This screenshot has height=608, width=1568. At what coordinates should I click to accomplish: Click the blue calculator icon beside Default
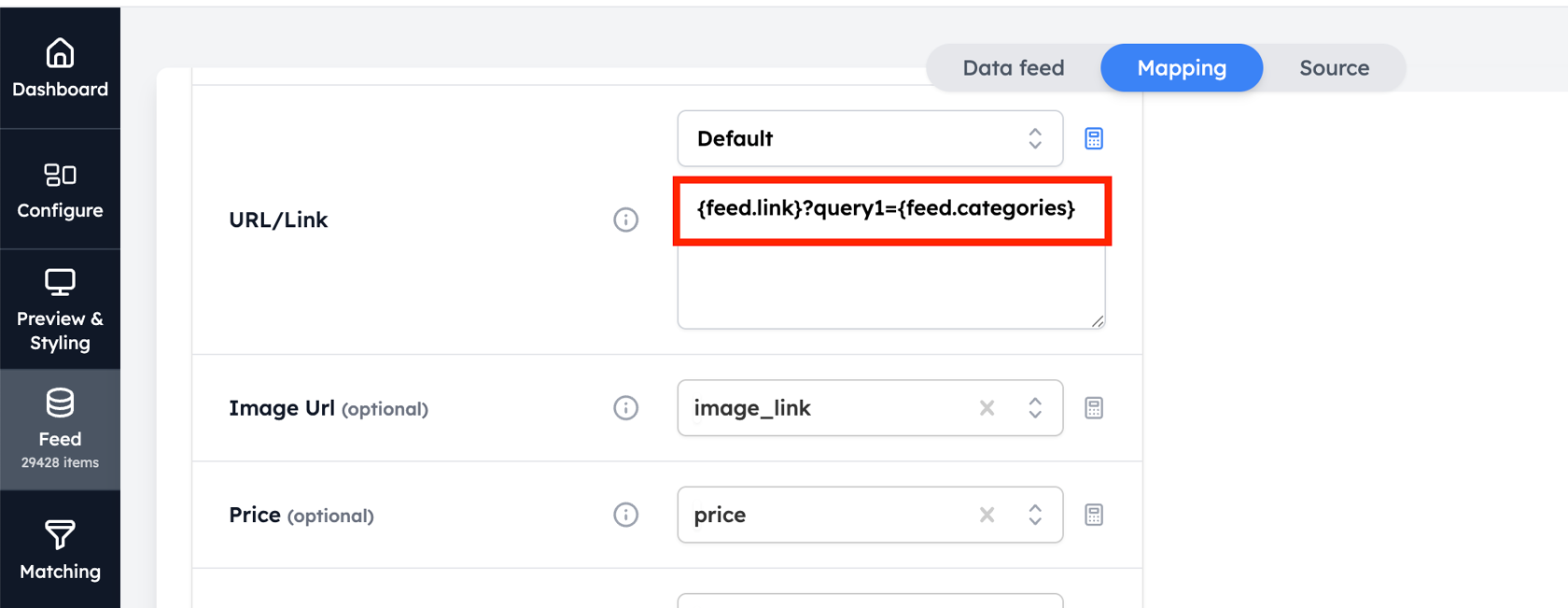pyautogui.click(x=1094, y=138)
